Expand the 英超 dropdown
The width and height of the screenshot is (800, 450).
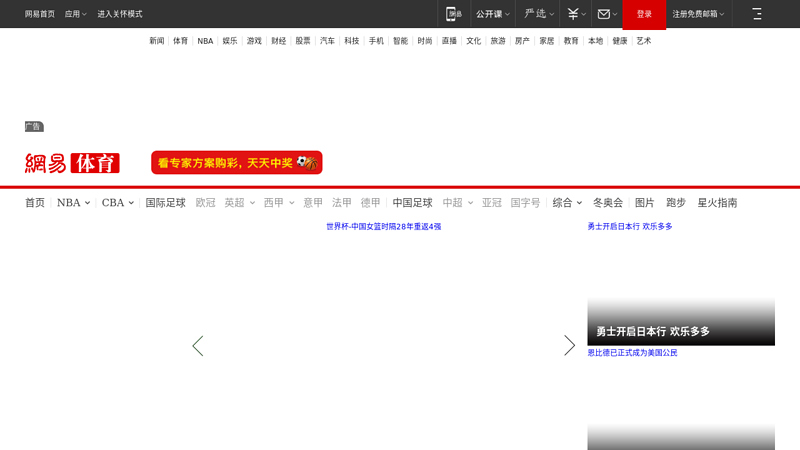click(239, 203)
